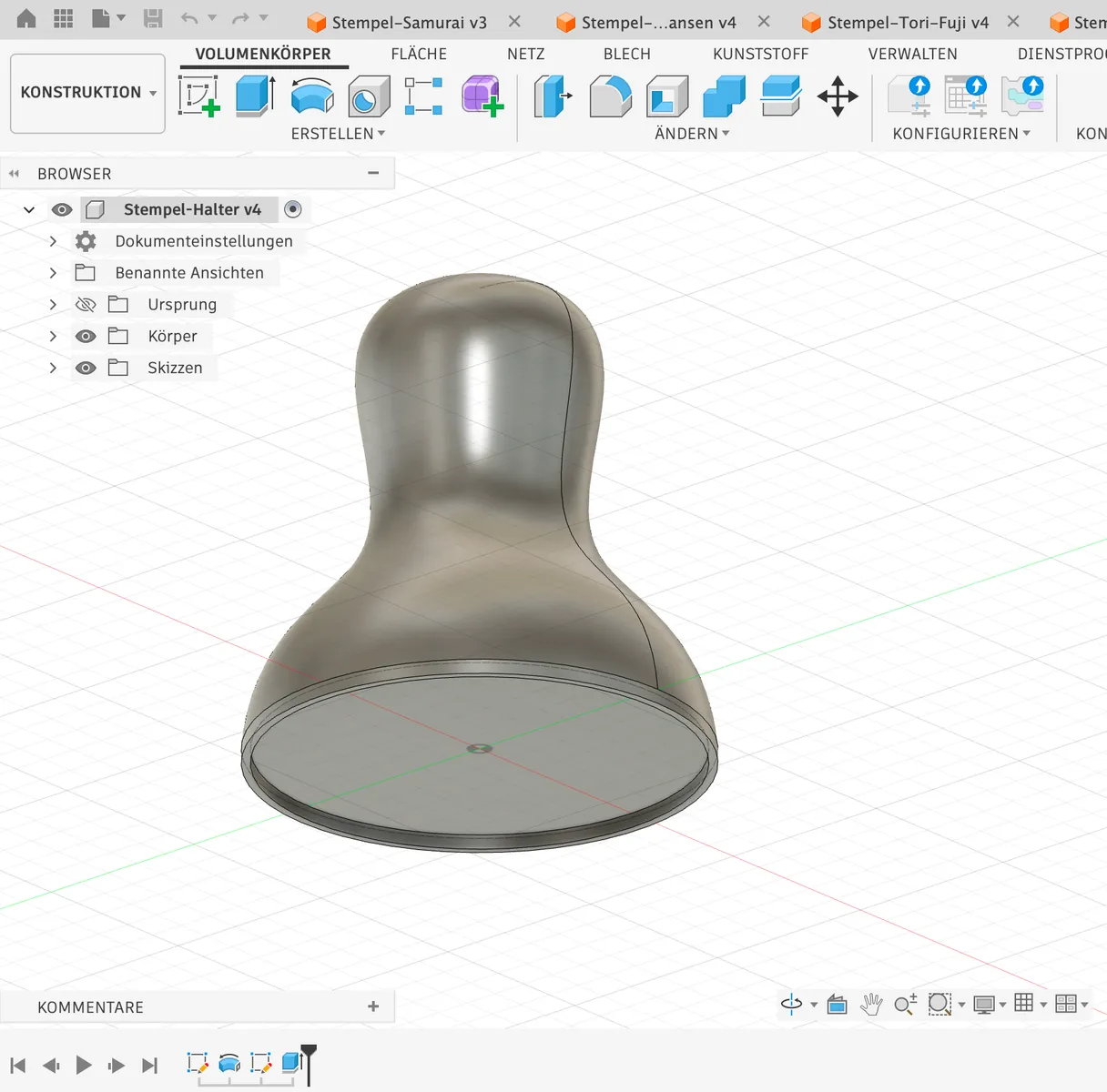Select the Extrude feature in the timeline

point(291,1062)
